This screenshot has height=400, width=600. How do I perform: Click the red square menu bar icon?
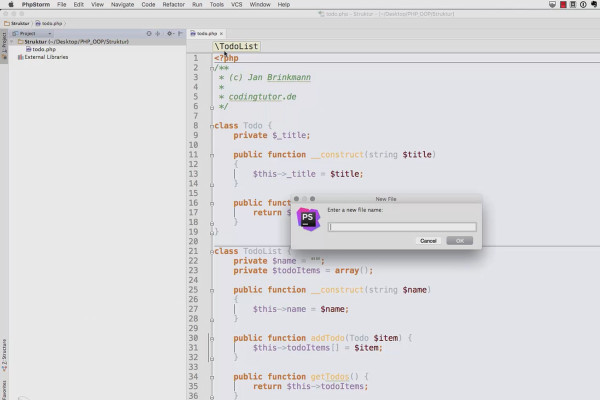tap(563, 5)
